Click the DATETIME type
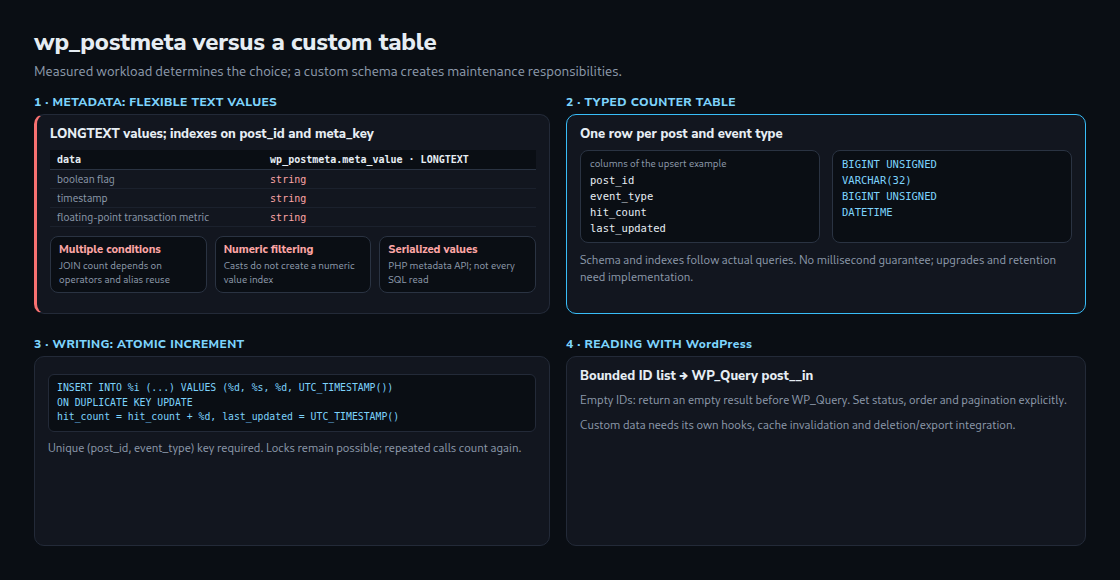Image resolution: width=1120 pixels, height=580 pixels. pos(867,212)
